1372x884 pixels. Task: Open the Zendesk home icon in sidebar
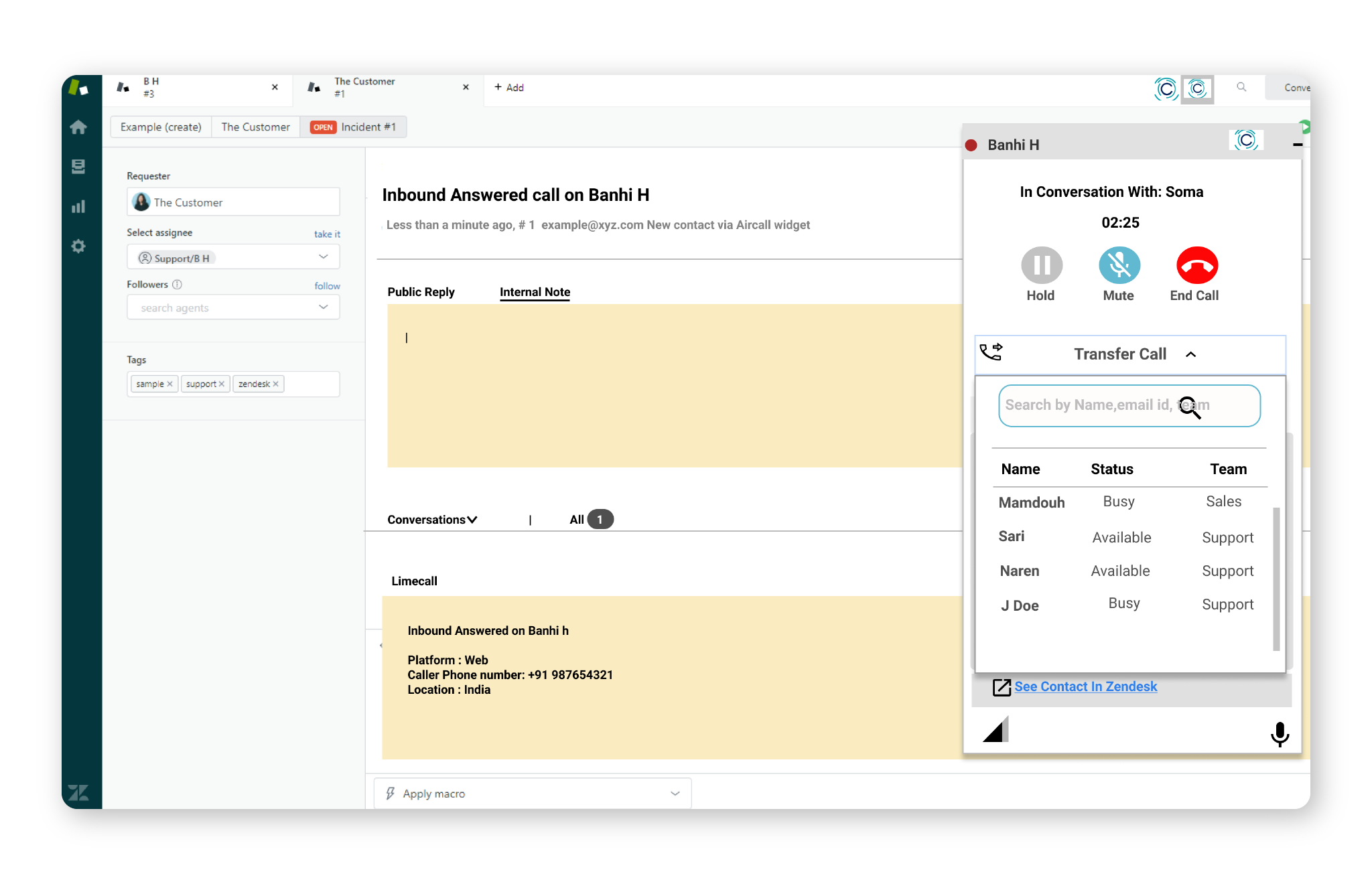point(78,127)
